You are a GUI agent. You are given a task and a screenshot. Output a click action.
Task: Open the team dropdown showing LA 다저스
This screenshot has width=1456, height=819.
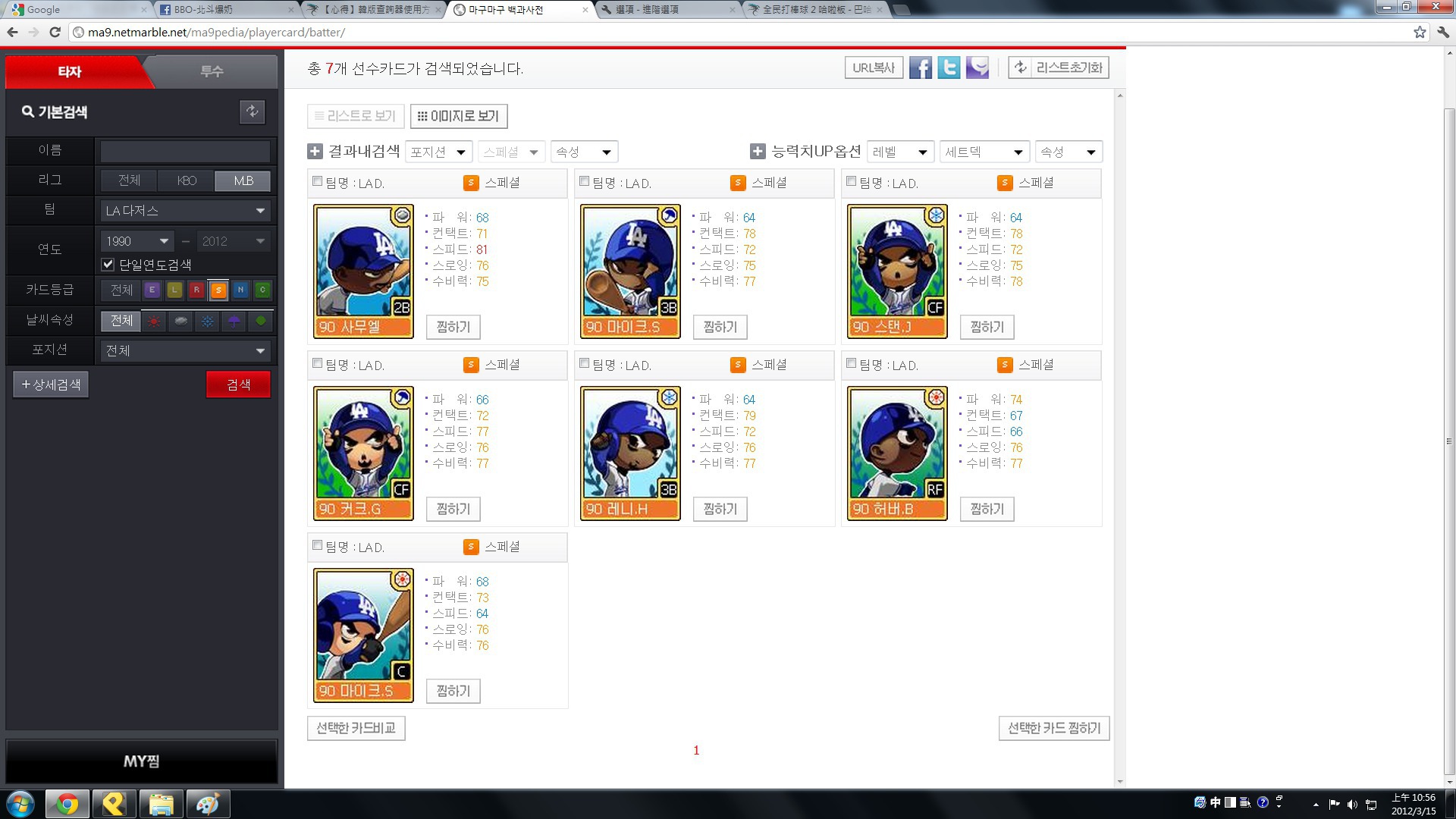pos(185,211)
